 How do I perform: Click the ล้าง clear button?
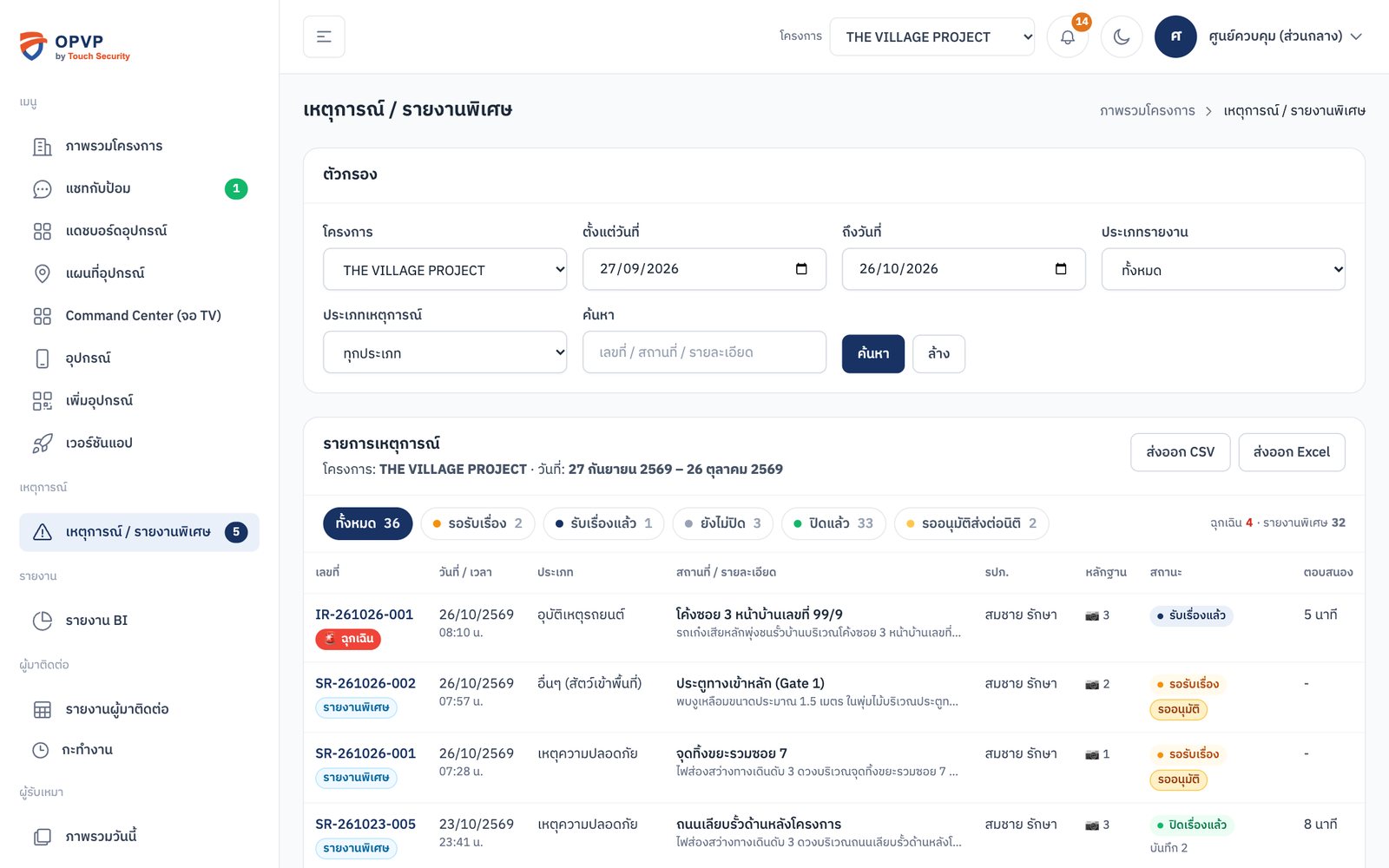[x=938, y=354]
